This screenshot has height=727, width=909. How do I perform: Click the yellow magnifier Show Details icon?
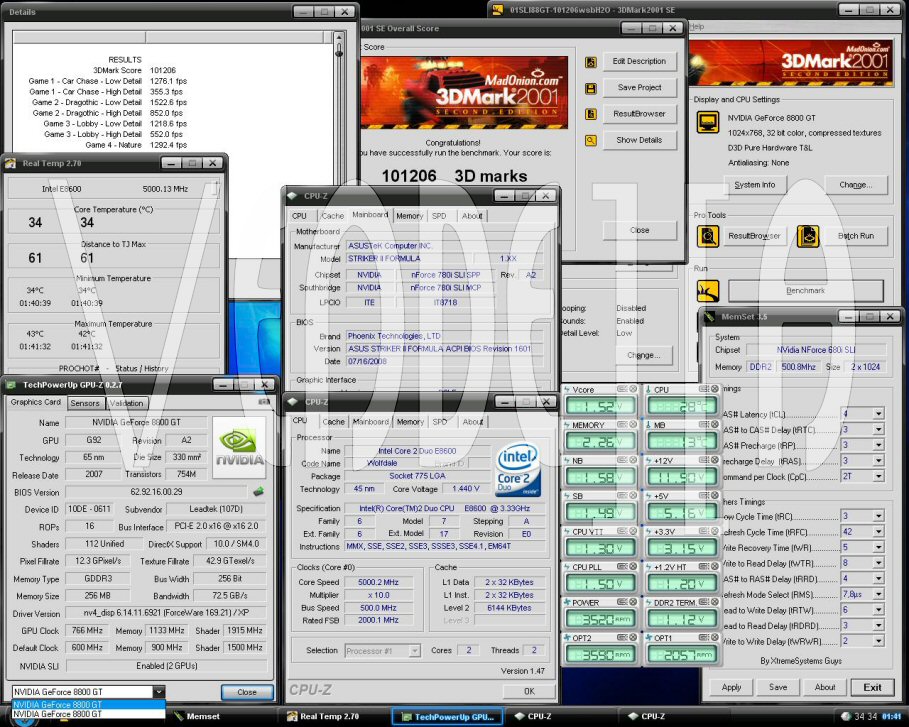pos(591,140)
